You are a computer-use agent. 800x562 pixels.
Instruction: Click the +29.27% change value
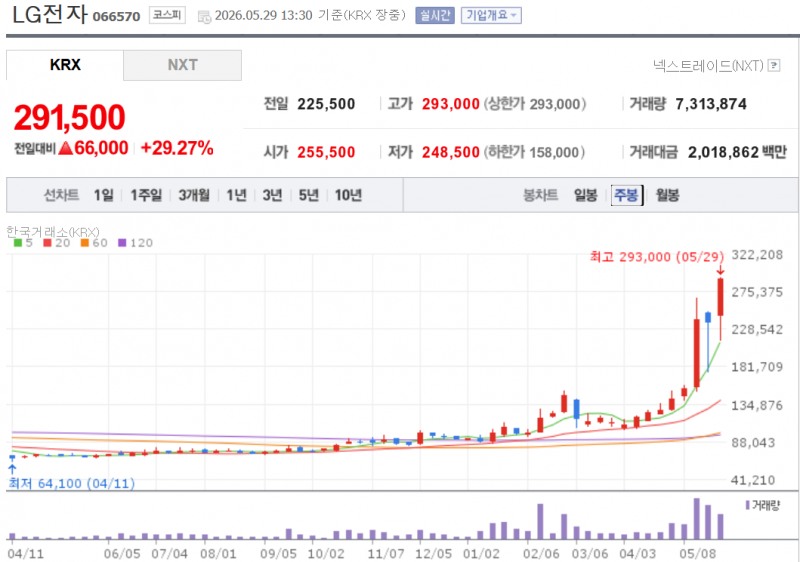177,148
